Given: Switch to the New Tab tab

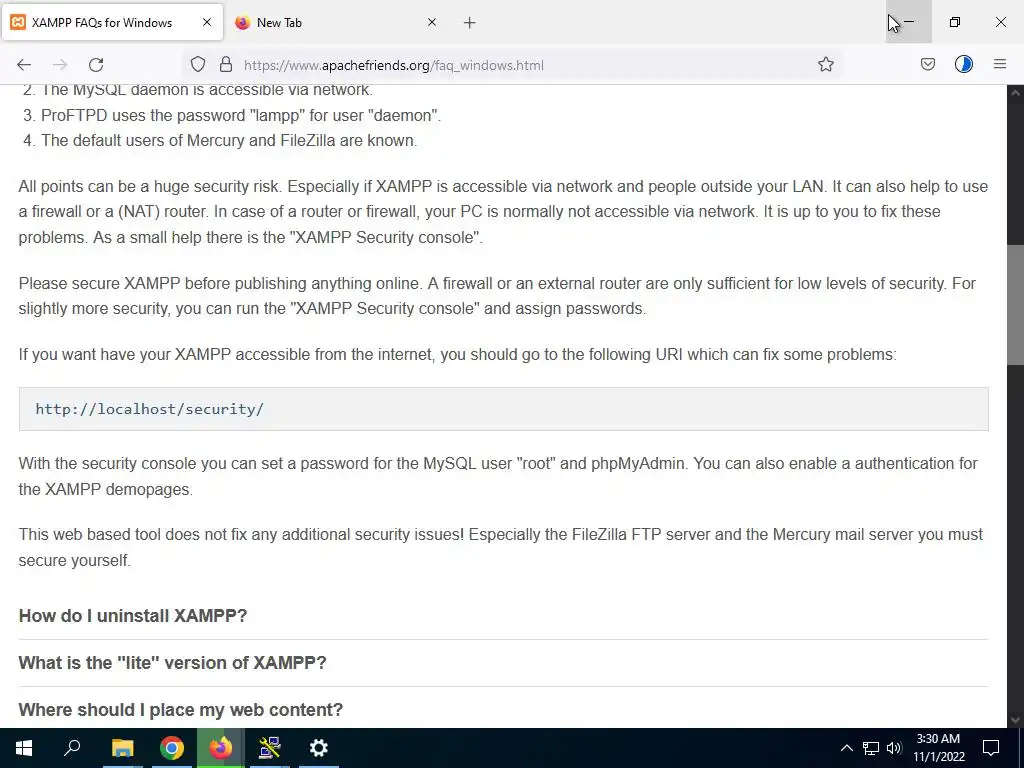Looking at the screenshot, I should coord(336,22).
